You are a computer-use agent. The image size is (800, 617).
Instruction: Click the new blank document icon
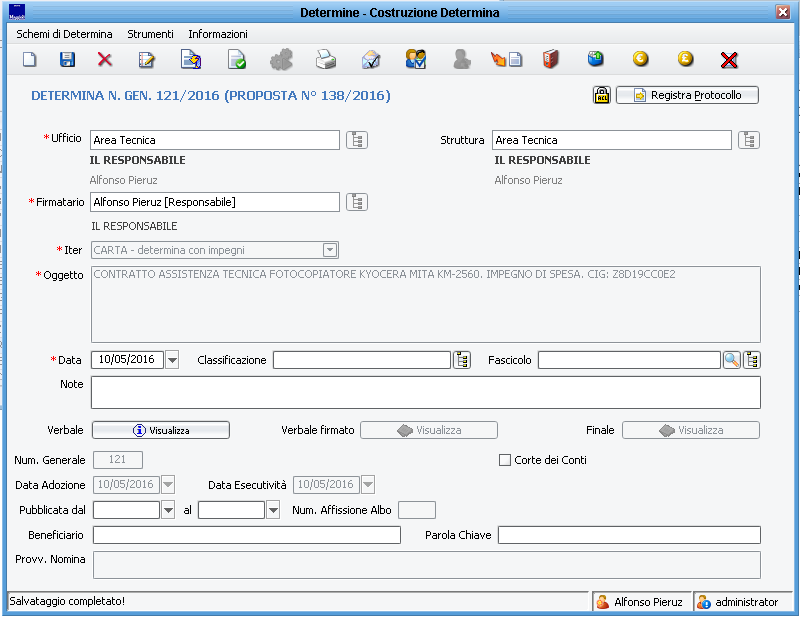(x=30, y=60)
